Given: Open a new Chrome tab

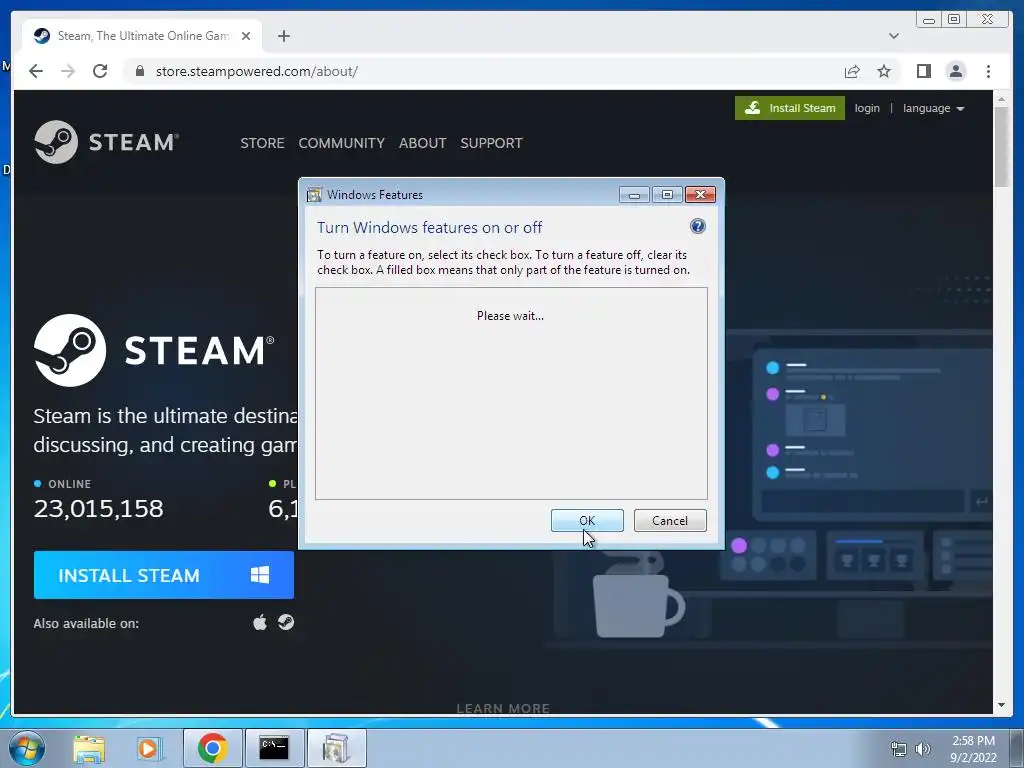Looking at the screenshot, I should (283, 36).
